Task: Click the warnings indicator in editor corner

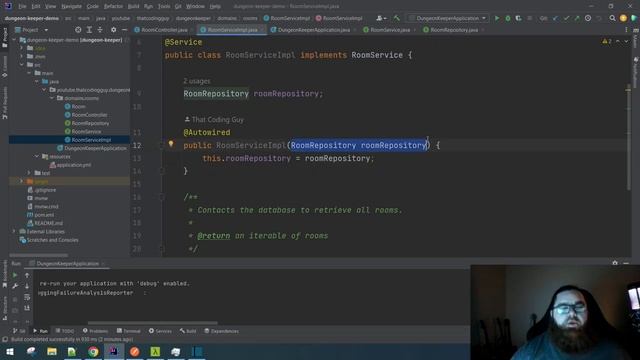Action: tap(607, 41)
